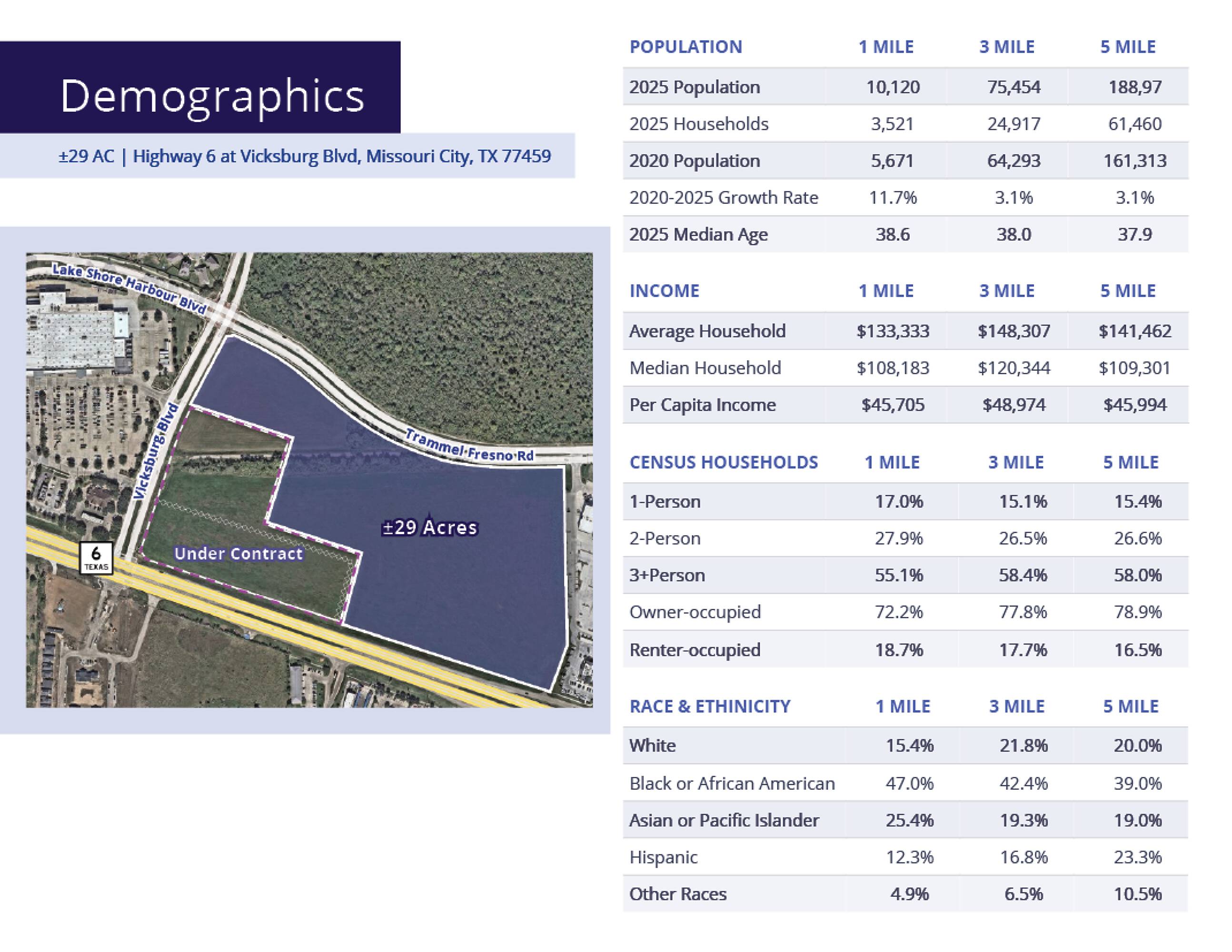
Task: Click the 2025 Population row label
Action: (x=695, y=87)
